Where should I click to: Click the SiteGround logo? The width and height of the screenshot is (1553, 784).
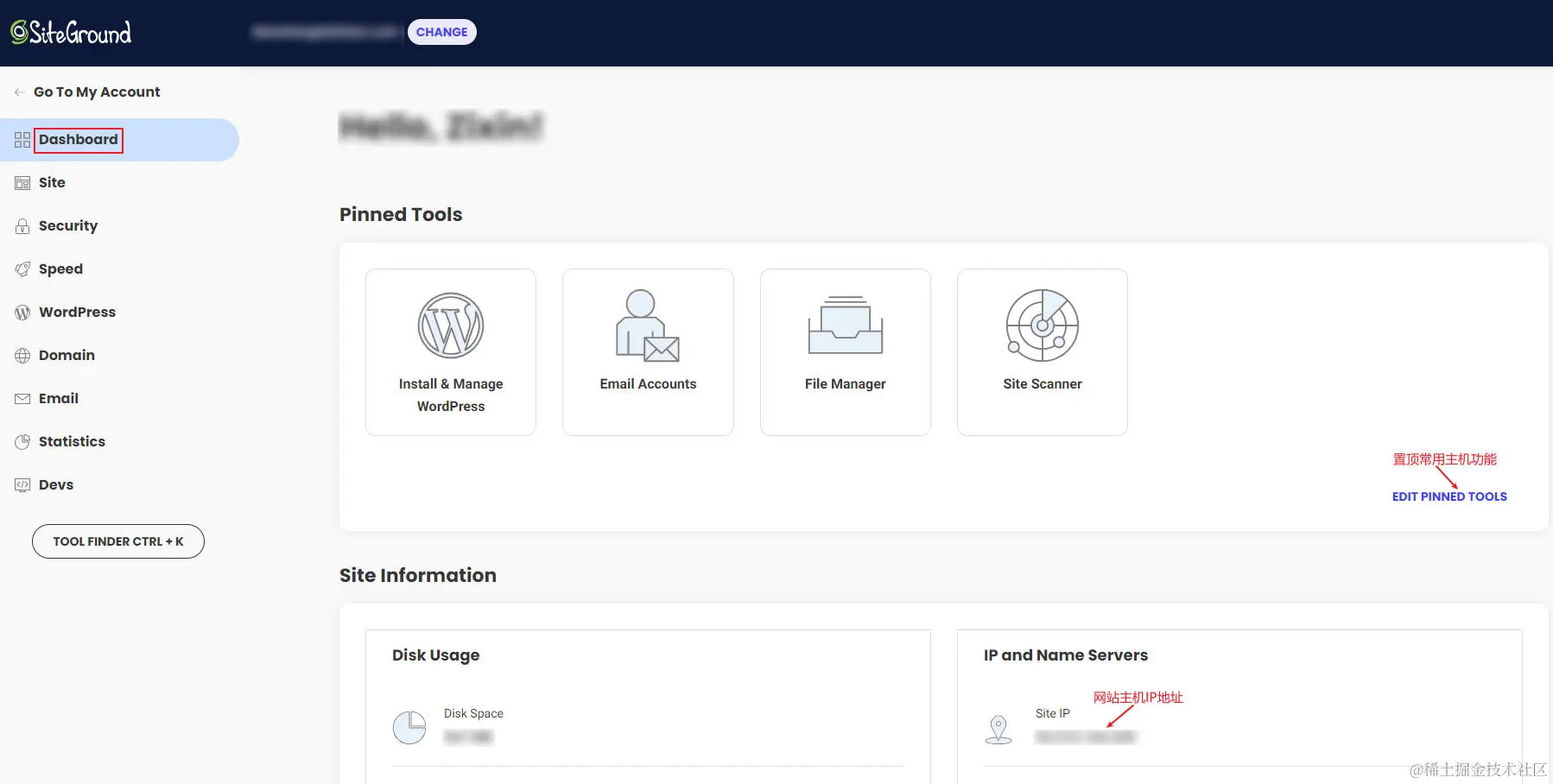(x=72, y=32)
